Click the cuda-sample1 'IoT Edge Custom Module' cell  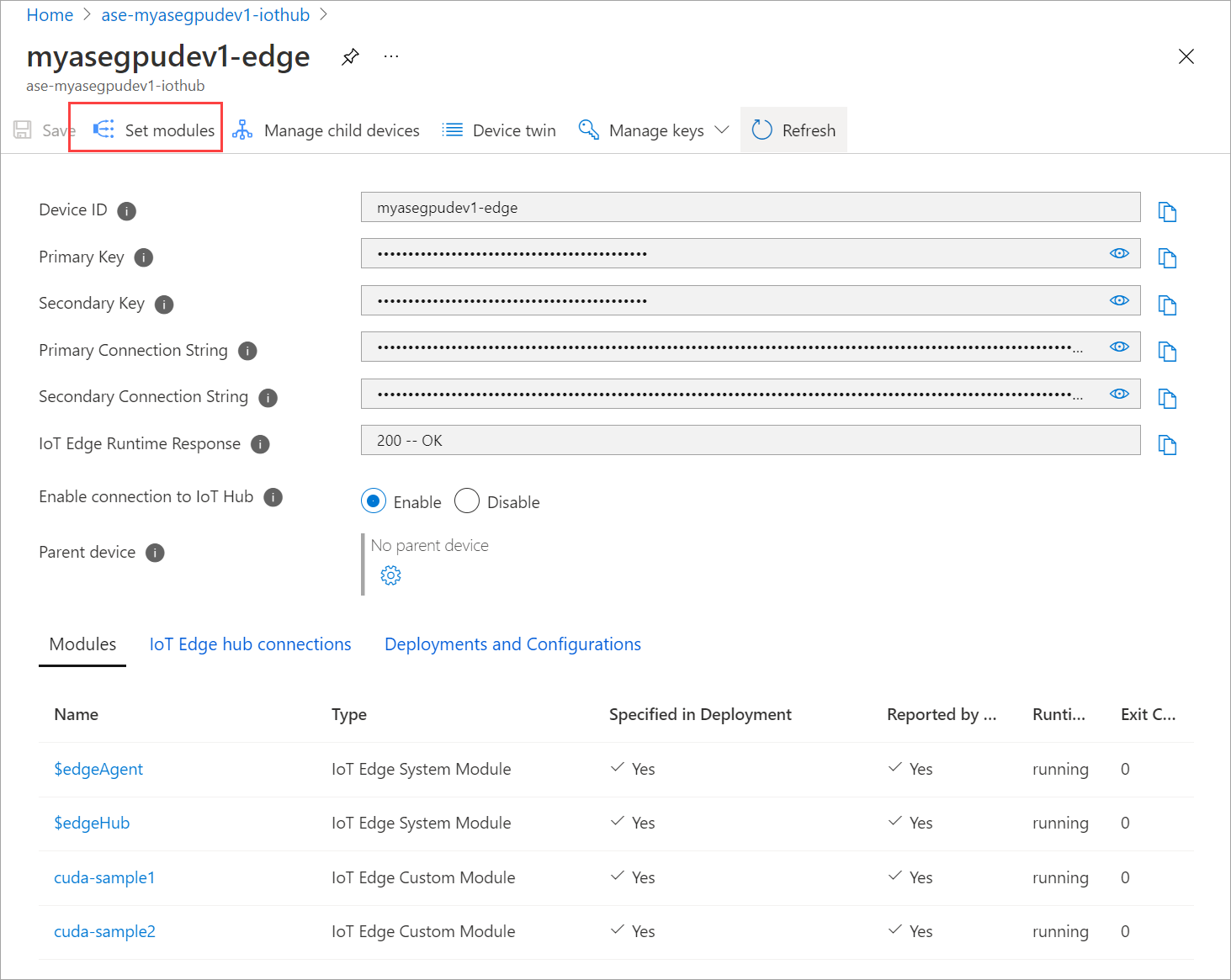423,877
